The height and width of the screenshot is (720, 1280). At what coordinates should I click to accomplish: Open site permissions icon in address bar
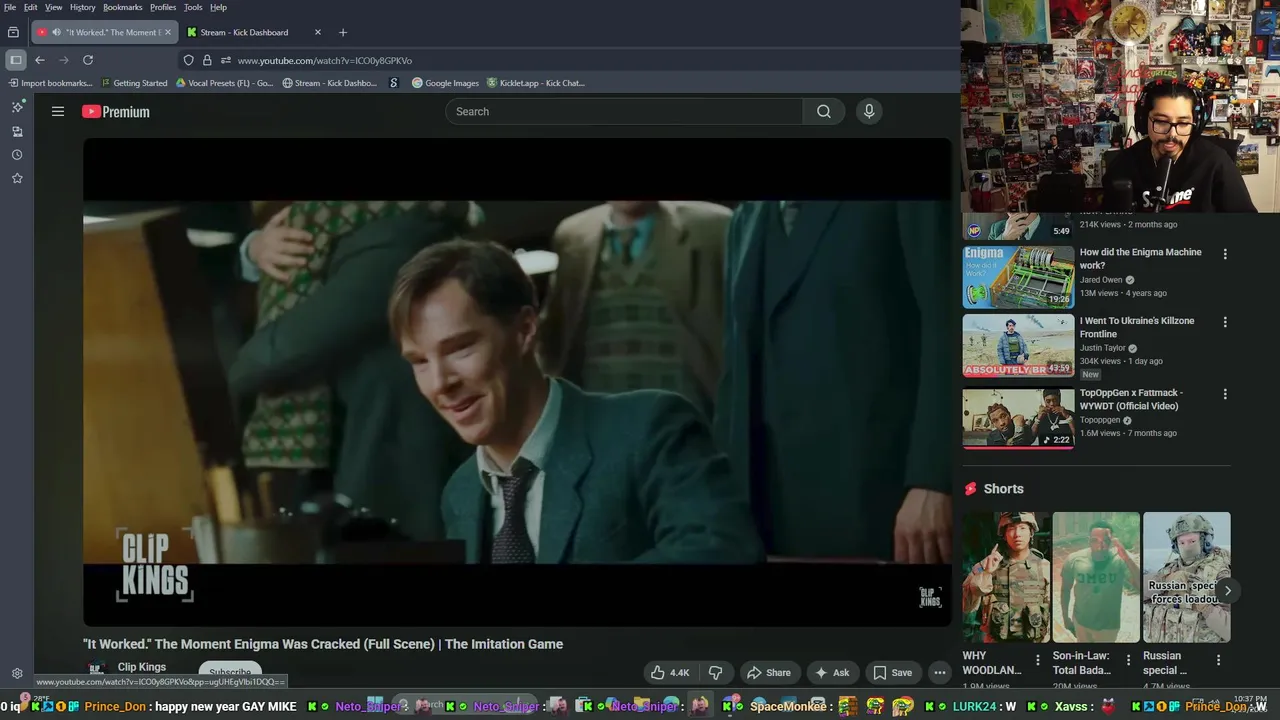[226, 60]
